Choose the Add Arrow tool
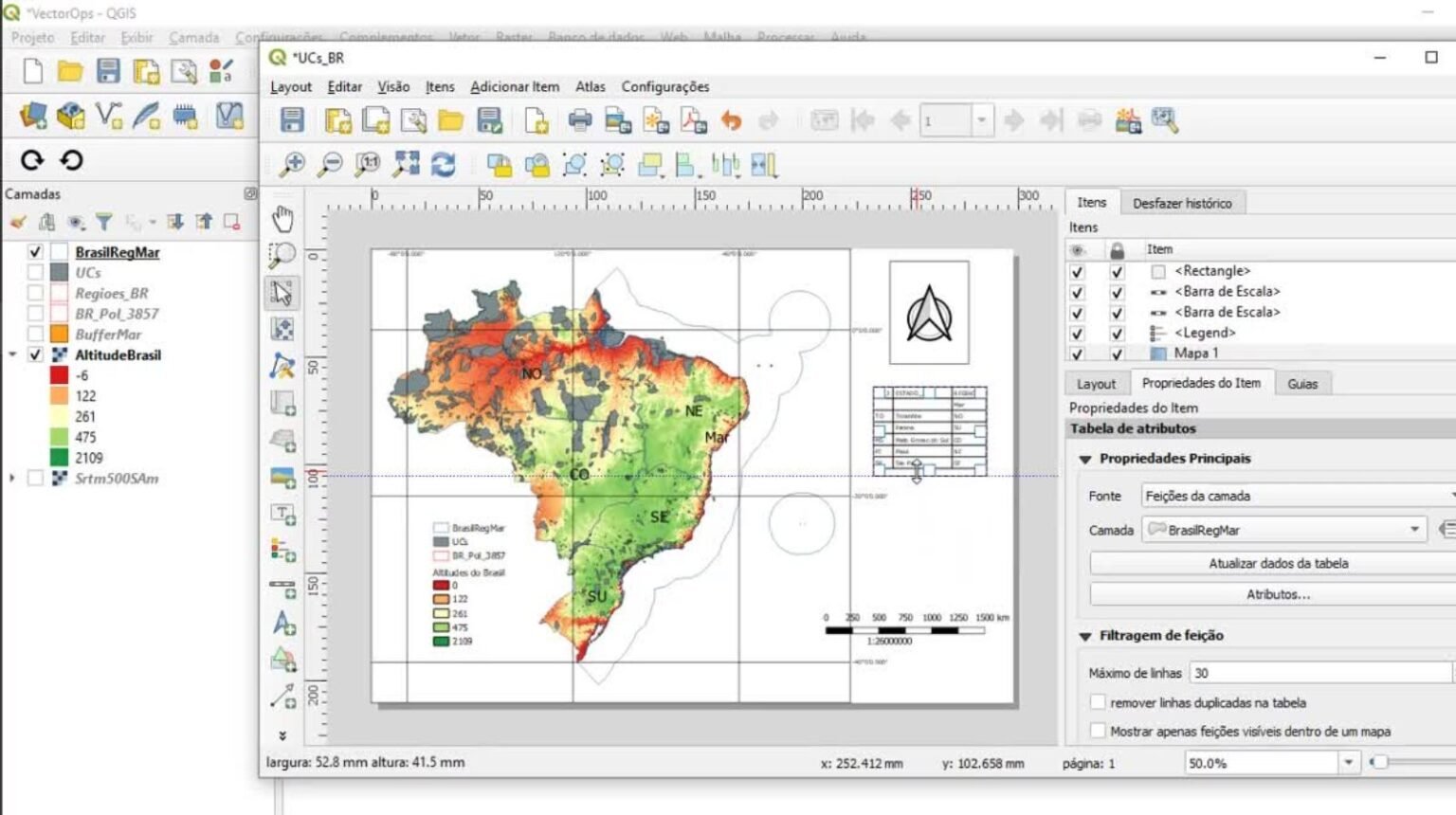The image size is (1456, 815). [282, 697]
